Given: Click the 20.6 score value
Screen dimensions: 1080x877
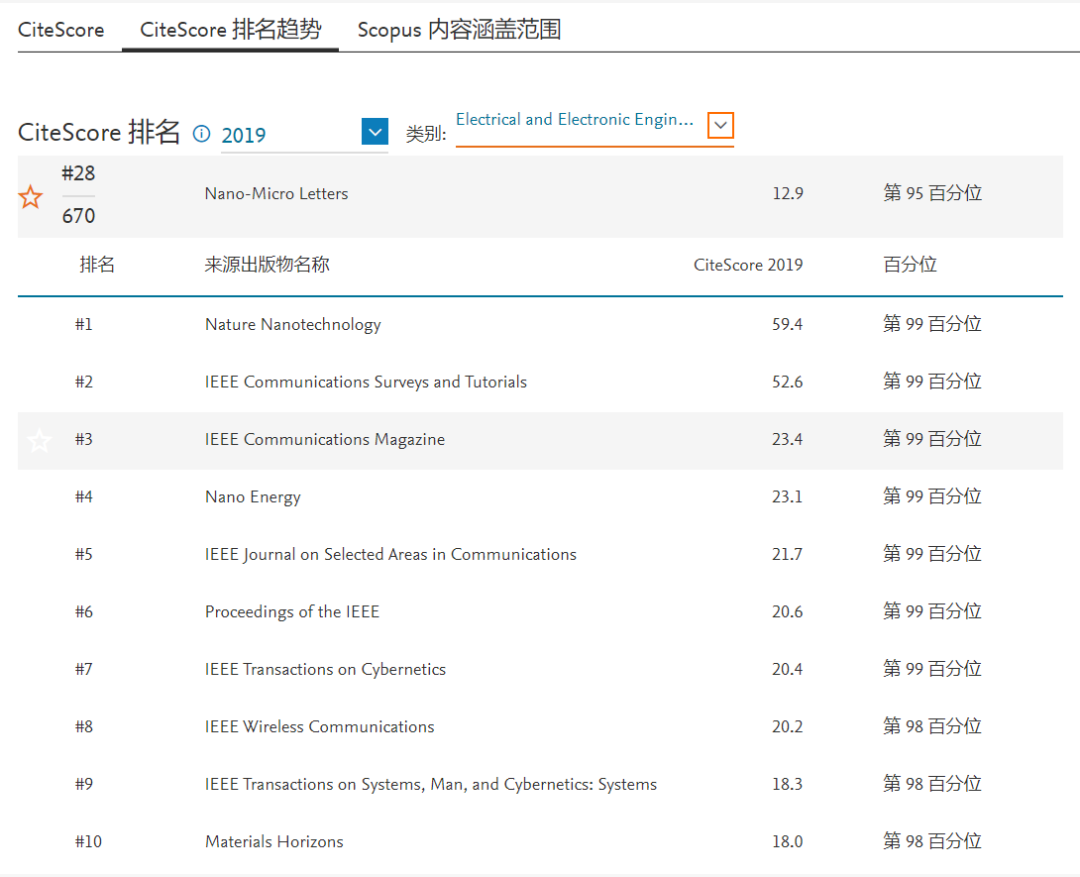Looking at the screenshot, I should 787,612.
